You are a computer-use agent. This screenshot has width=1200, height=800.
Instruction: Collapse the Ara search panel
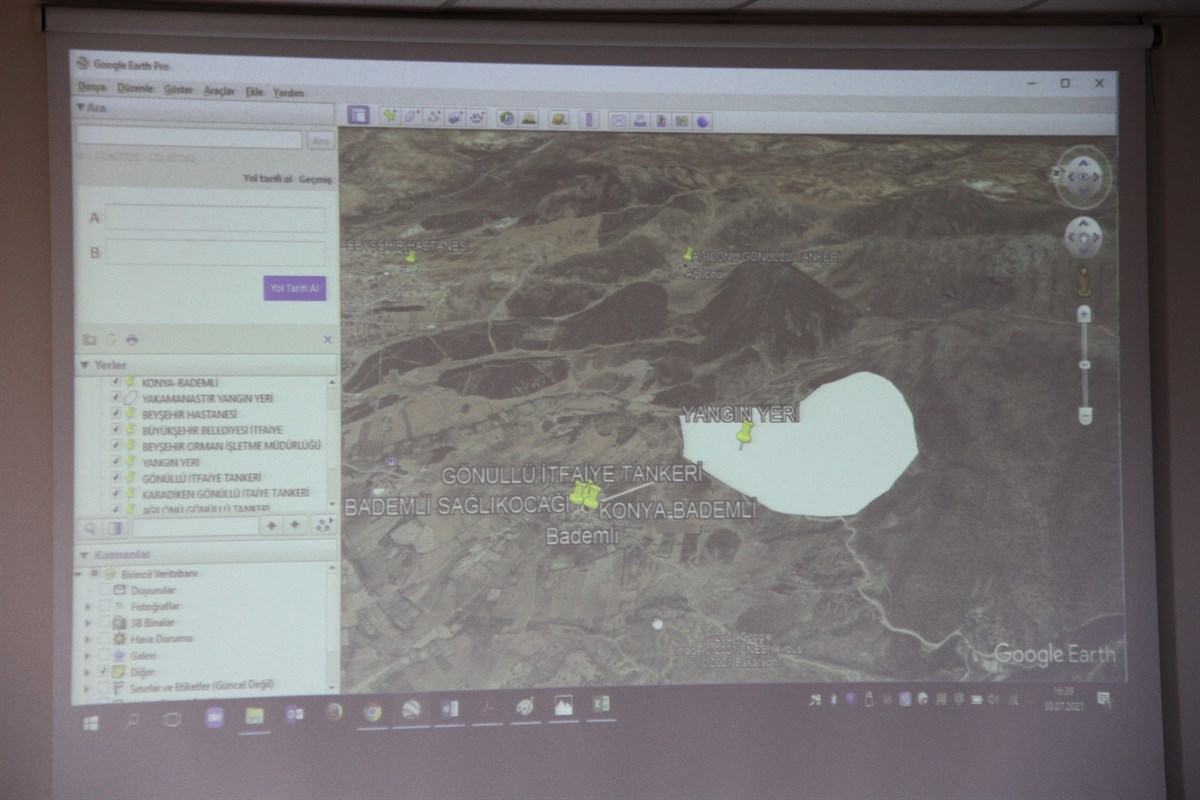point(82,106)
